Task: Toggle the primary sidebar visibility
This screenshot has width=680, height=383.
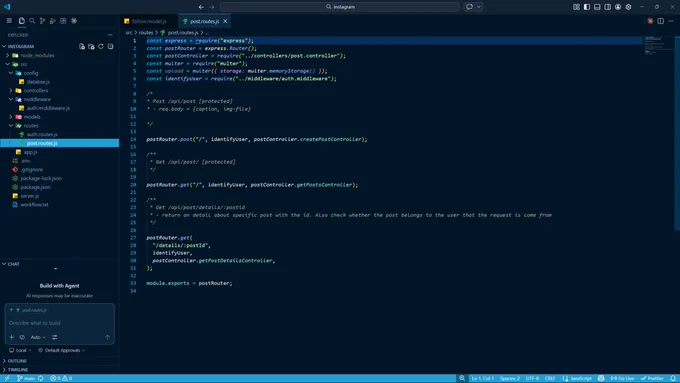Action: click(587, 7)
